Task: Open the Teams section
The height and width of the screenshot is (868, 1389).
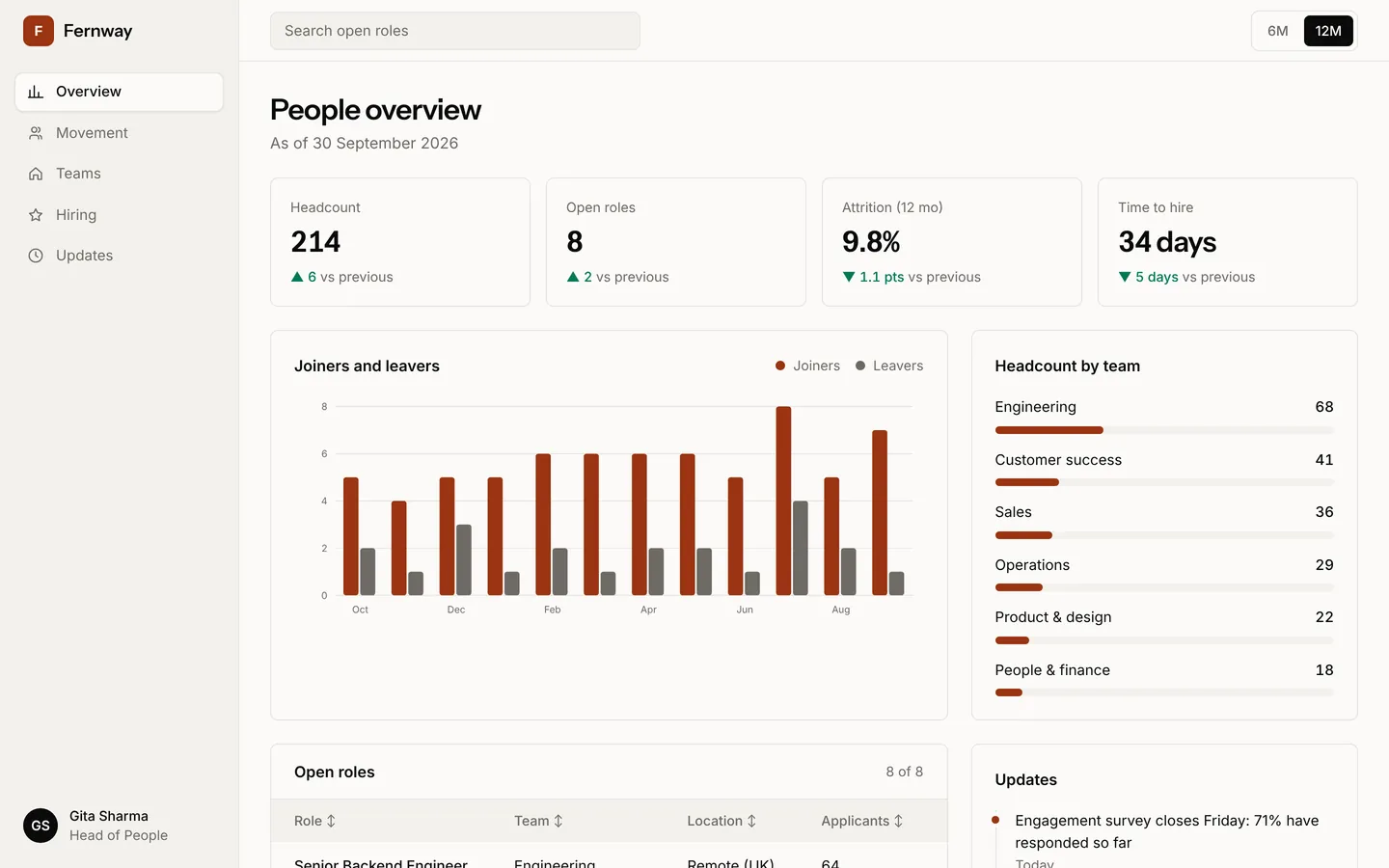Action: (120, 174)
